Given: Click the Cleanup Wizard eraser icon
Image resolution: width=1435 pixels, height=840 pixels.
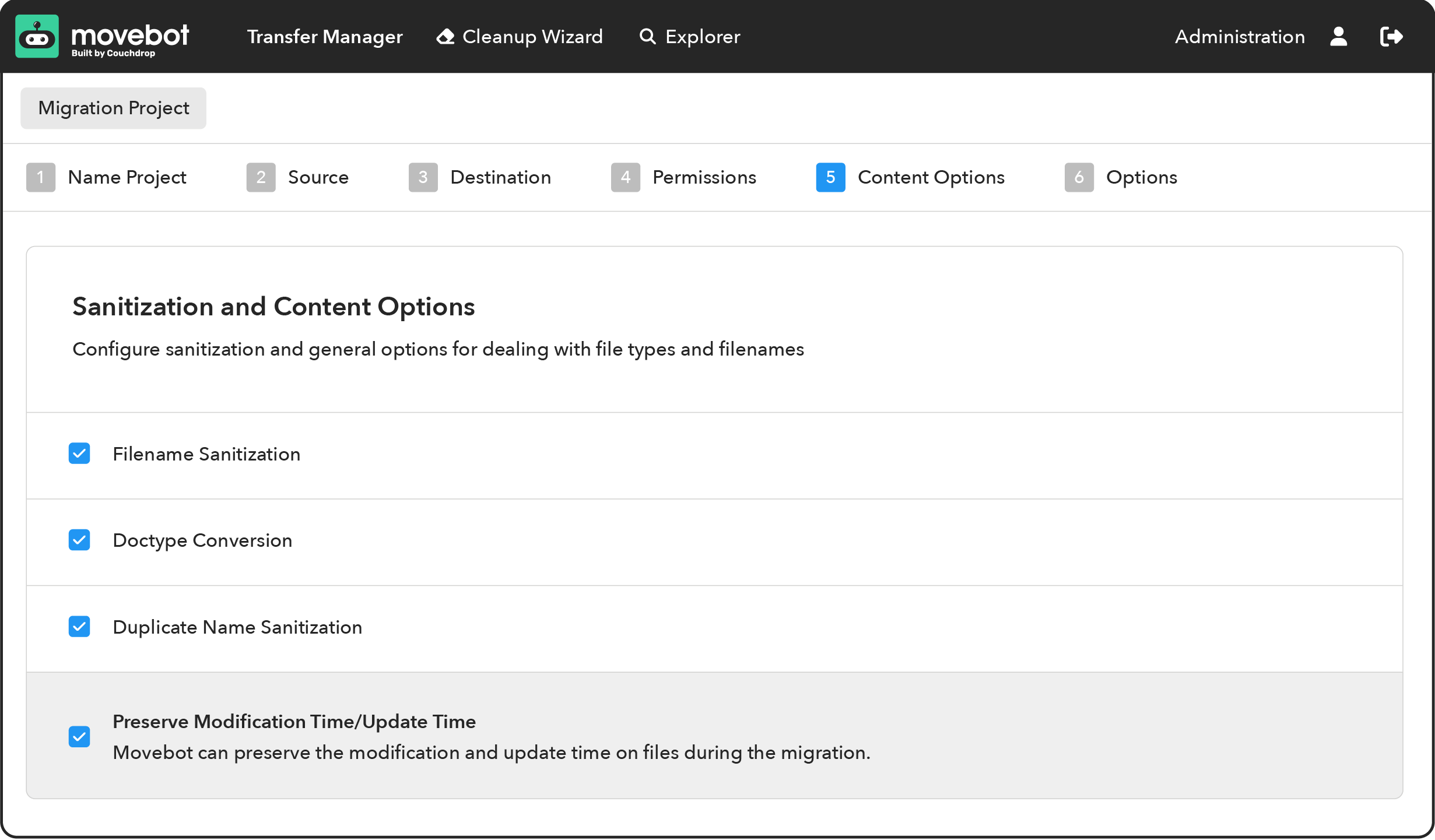Looking at the screenshot, I should pyautogui.click(x=445, y=37).
